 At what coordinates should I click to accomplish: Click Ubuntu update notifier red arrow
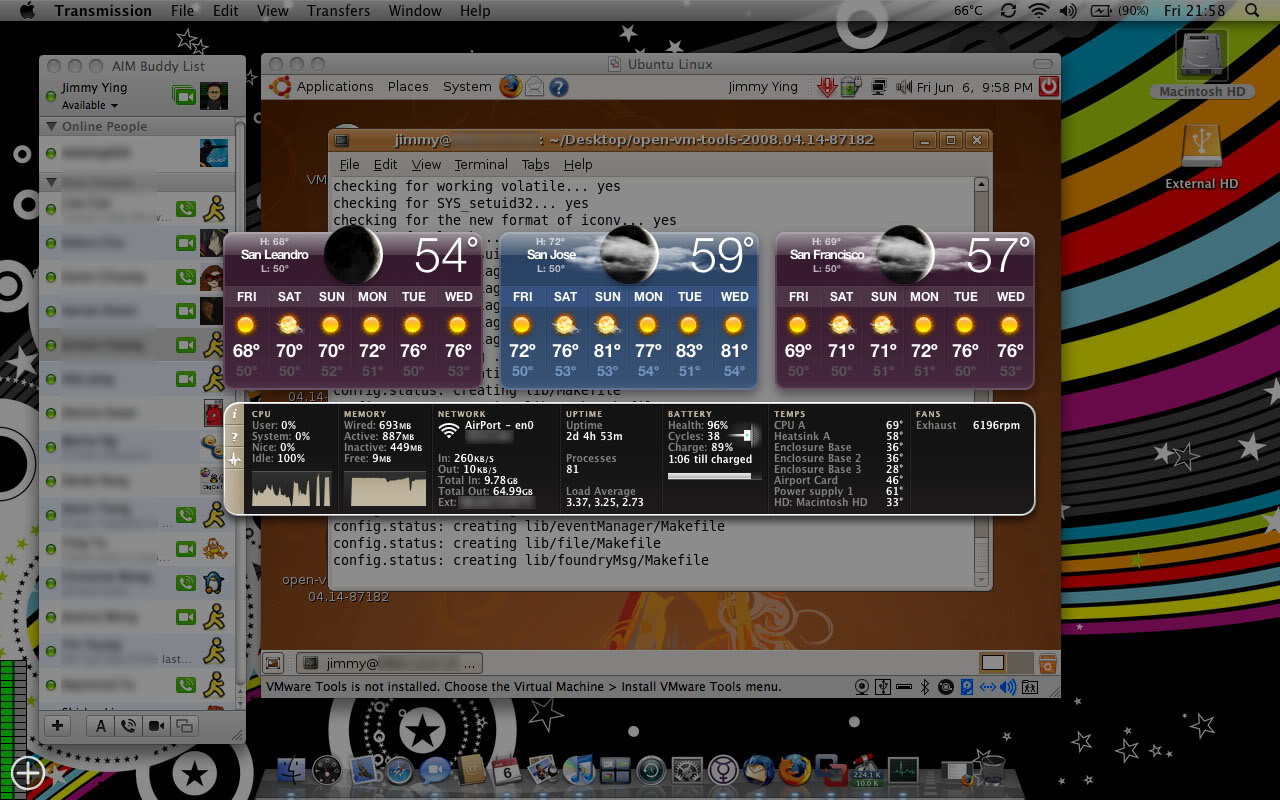826,87
